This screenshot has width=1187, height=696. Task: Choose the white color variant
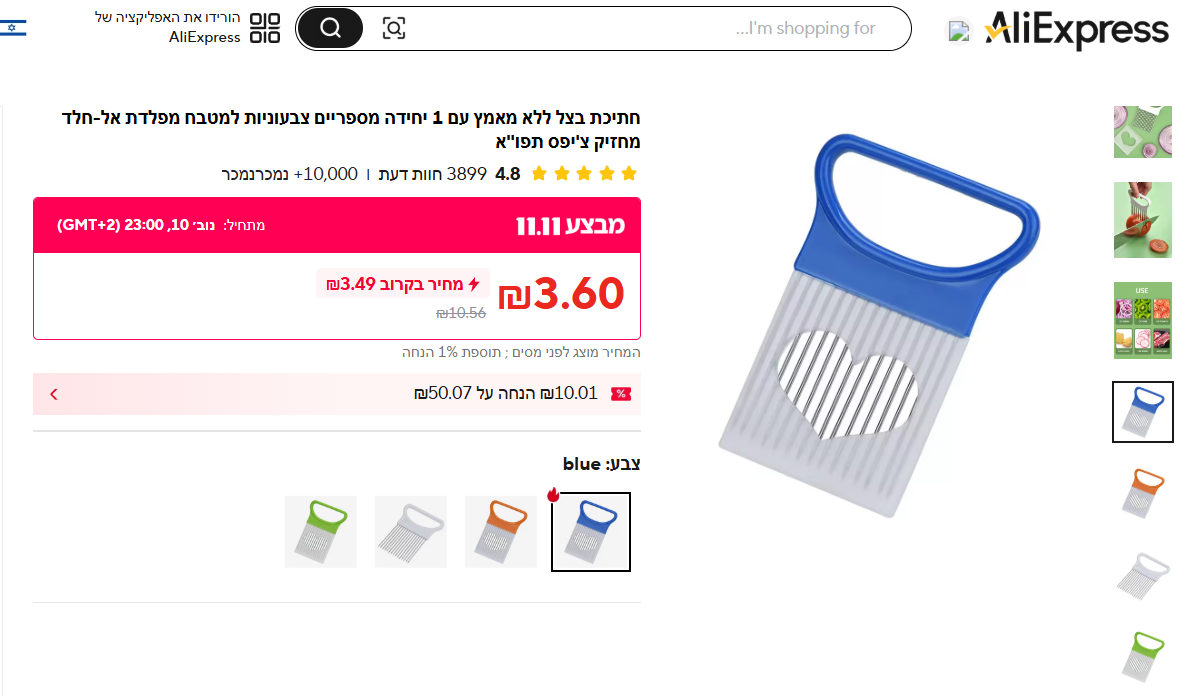(x=411, y=532)
